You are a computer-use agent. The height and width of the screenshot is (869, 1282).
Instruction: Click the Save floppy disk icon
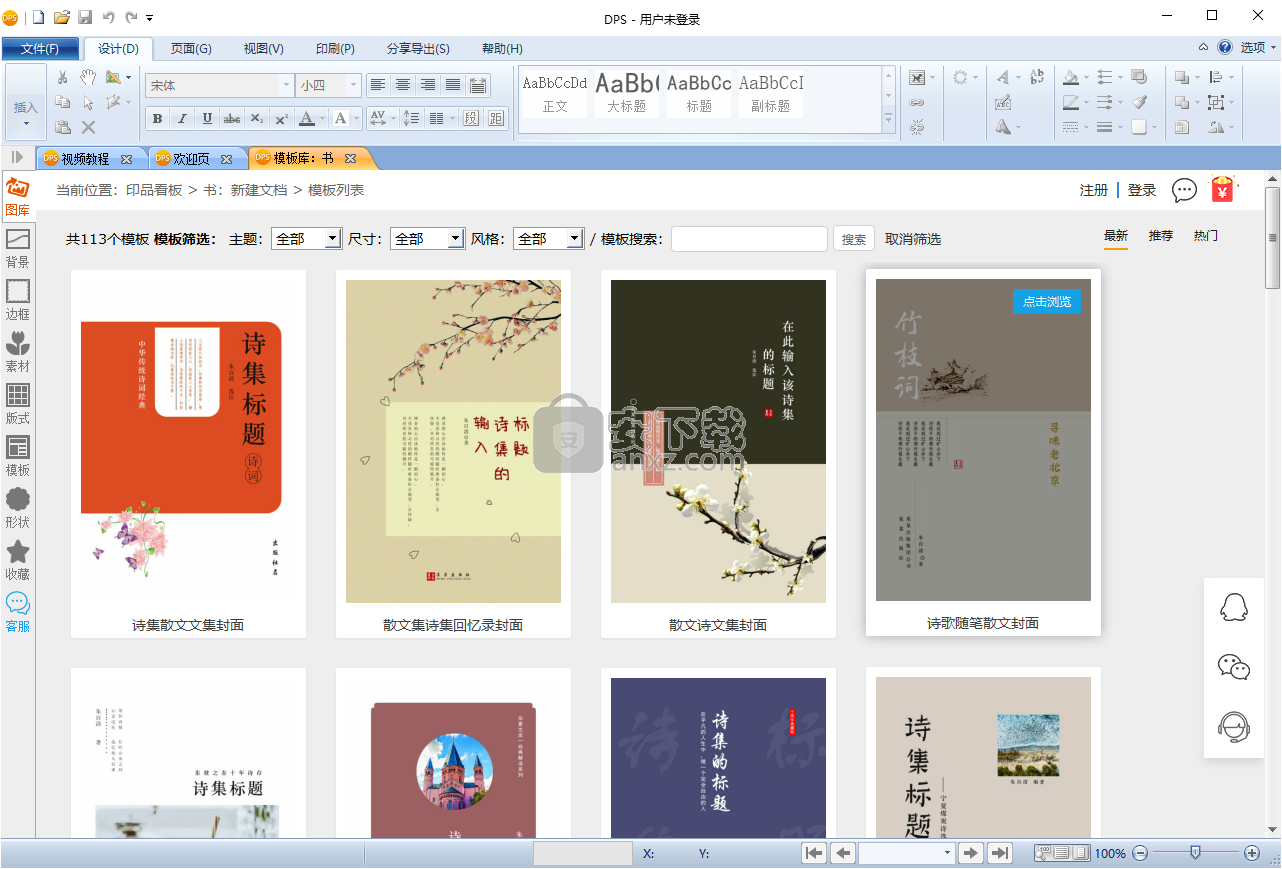coord(85,17)
